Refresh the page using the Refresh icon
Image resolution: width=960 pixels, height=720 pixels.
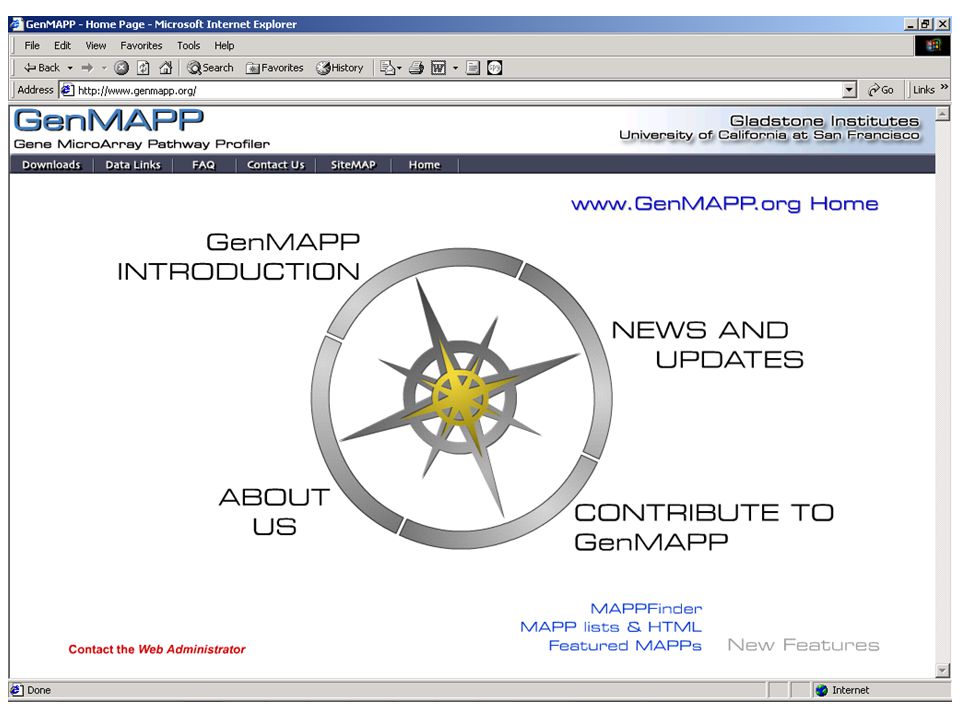click(143, 68)
